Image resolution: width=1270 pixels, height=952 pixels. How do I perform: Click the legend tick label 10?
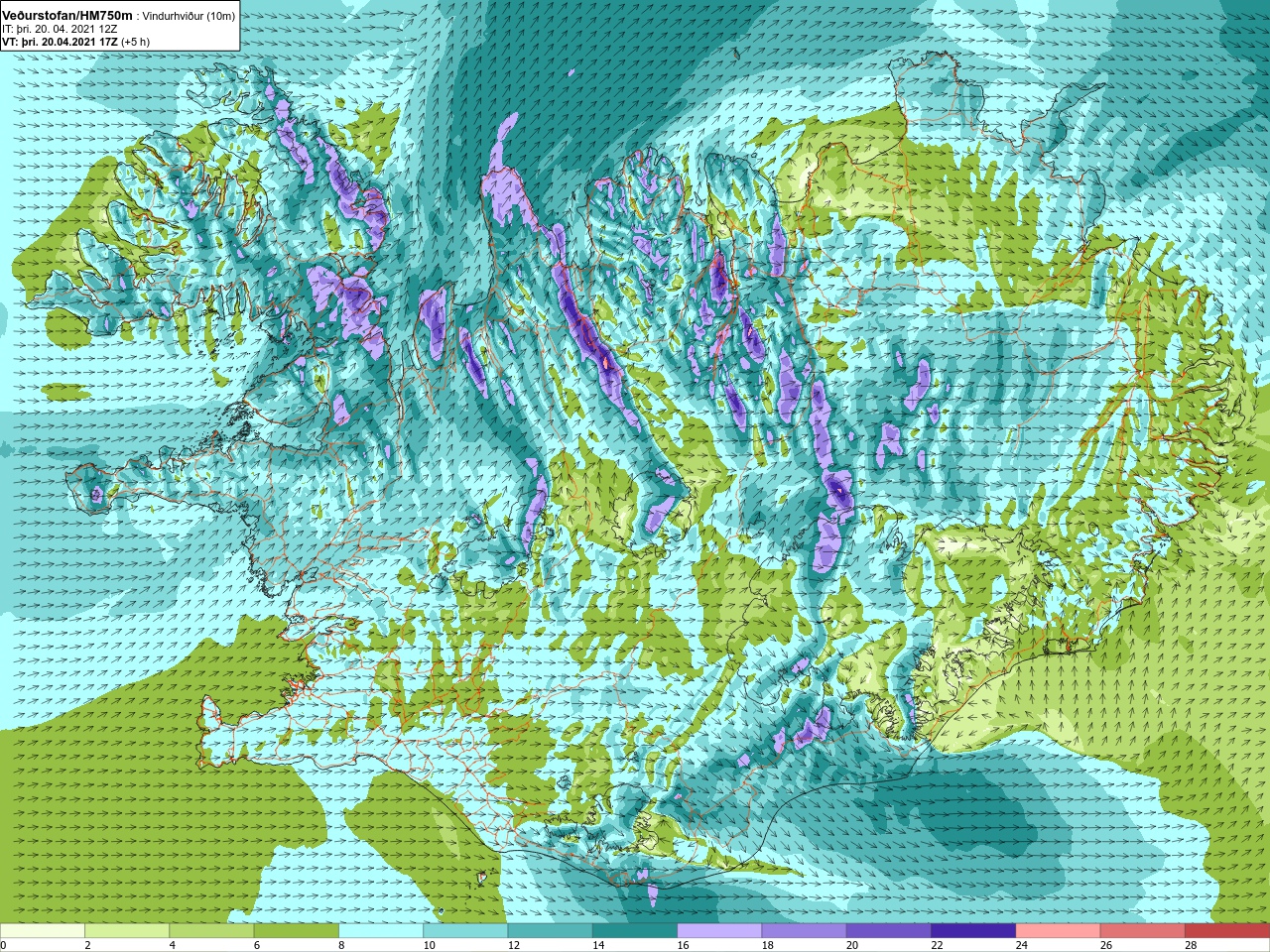pos(429,945)
